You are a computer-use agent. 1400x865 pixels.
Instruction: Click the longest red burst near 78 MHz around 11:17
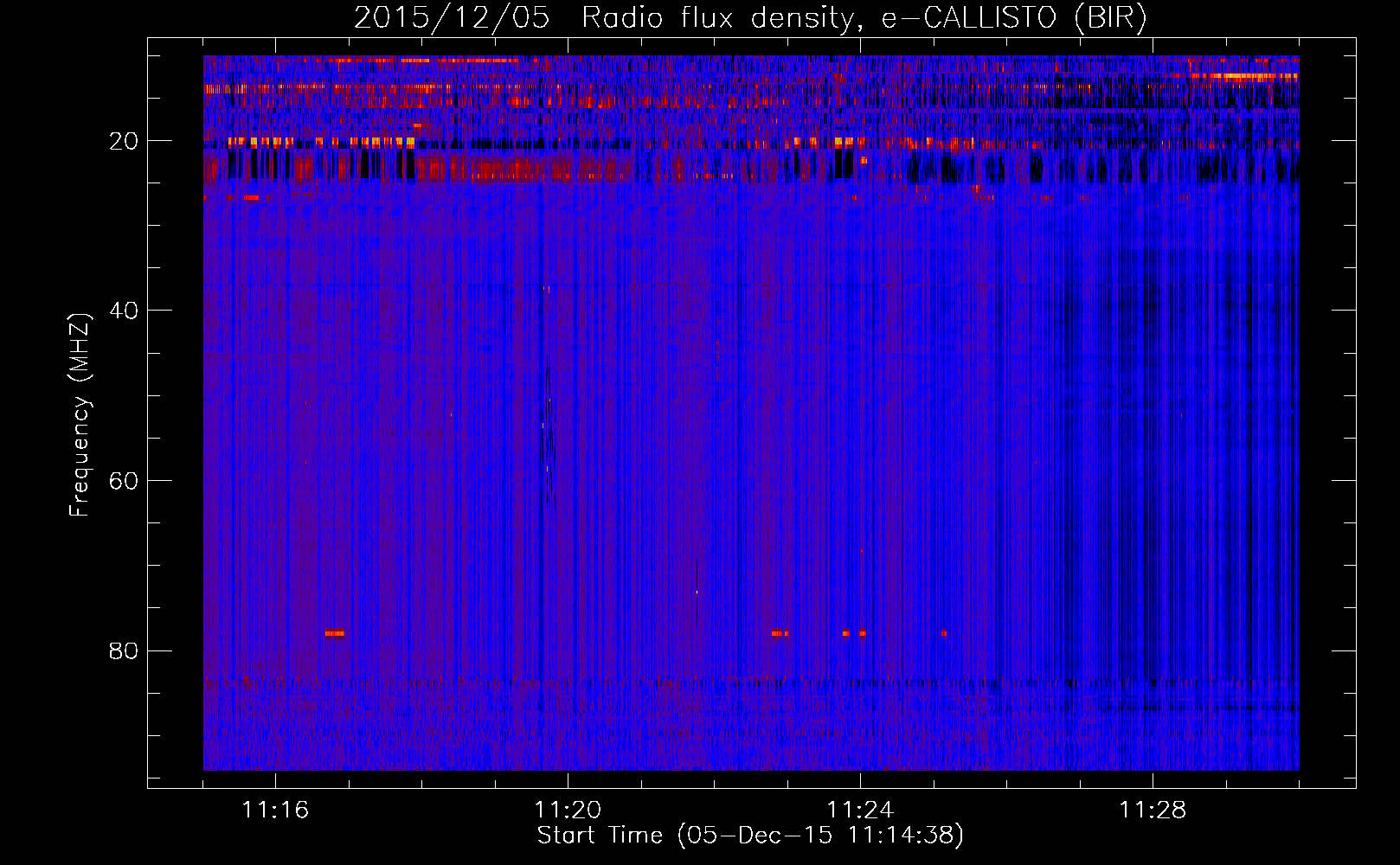pyautogui.click(x=335, y=633)
